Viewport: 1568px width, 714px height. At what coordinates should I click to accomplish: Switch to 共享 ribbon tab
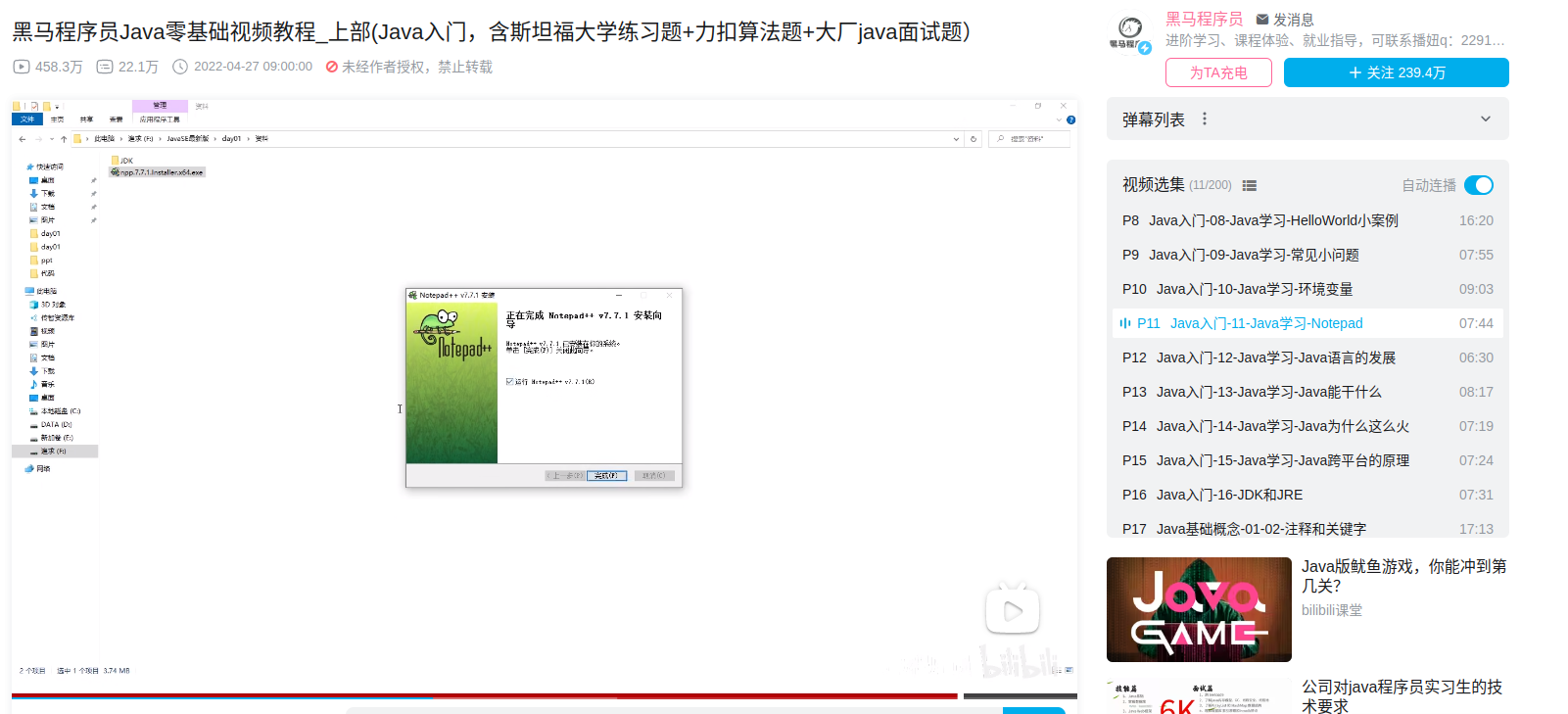coord(86,119)
